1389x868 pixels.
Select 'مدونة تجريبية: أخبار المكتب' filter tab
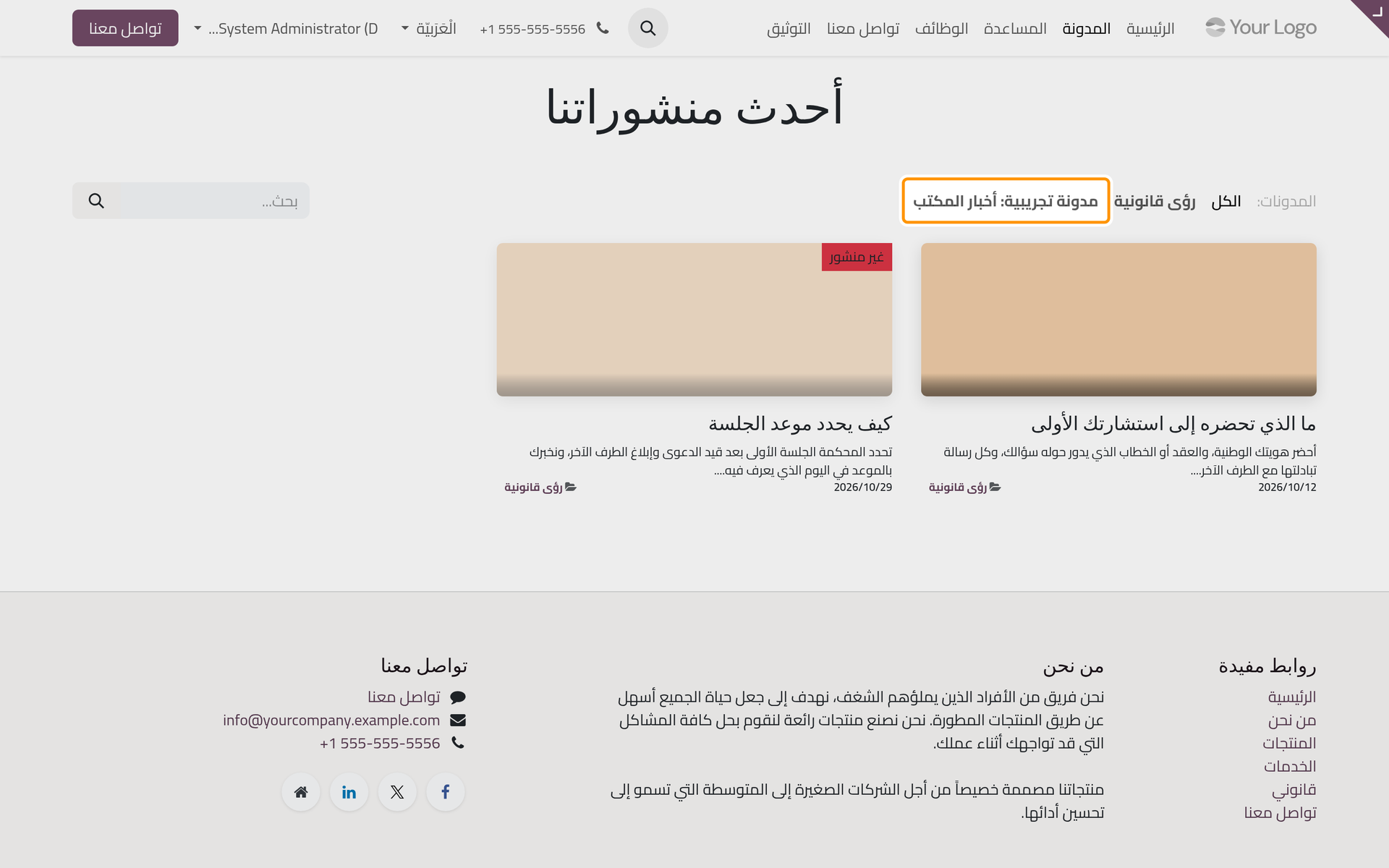click(1006, 201)
